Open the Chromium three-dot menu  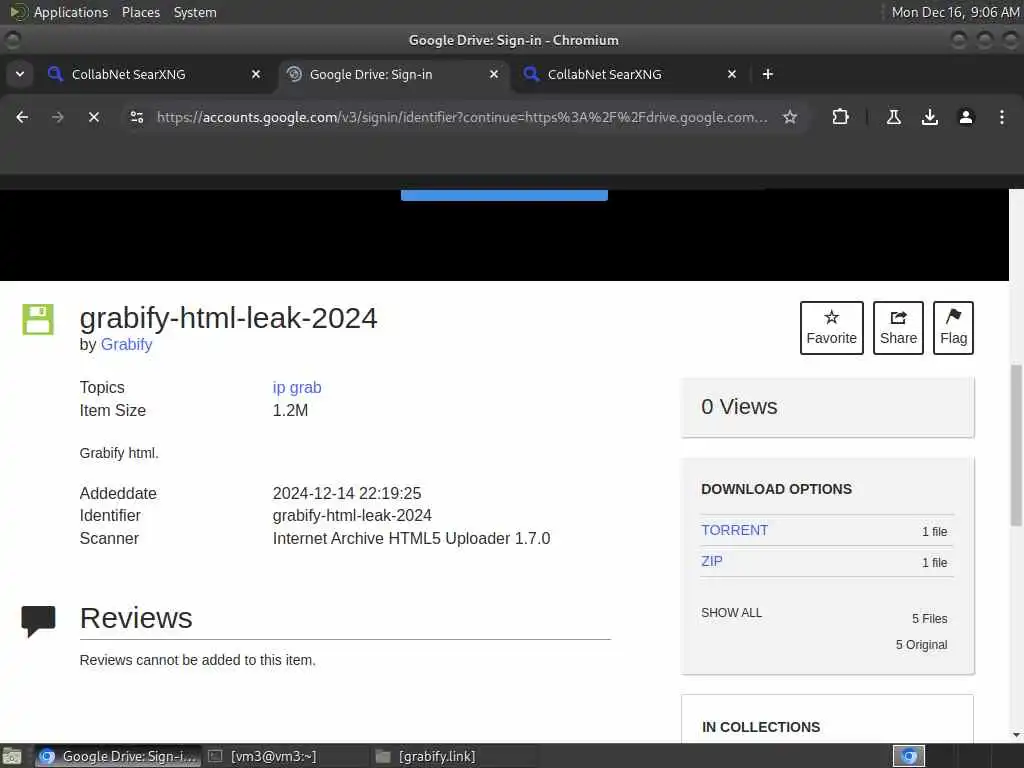(1001, 117)
